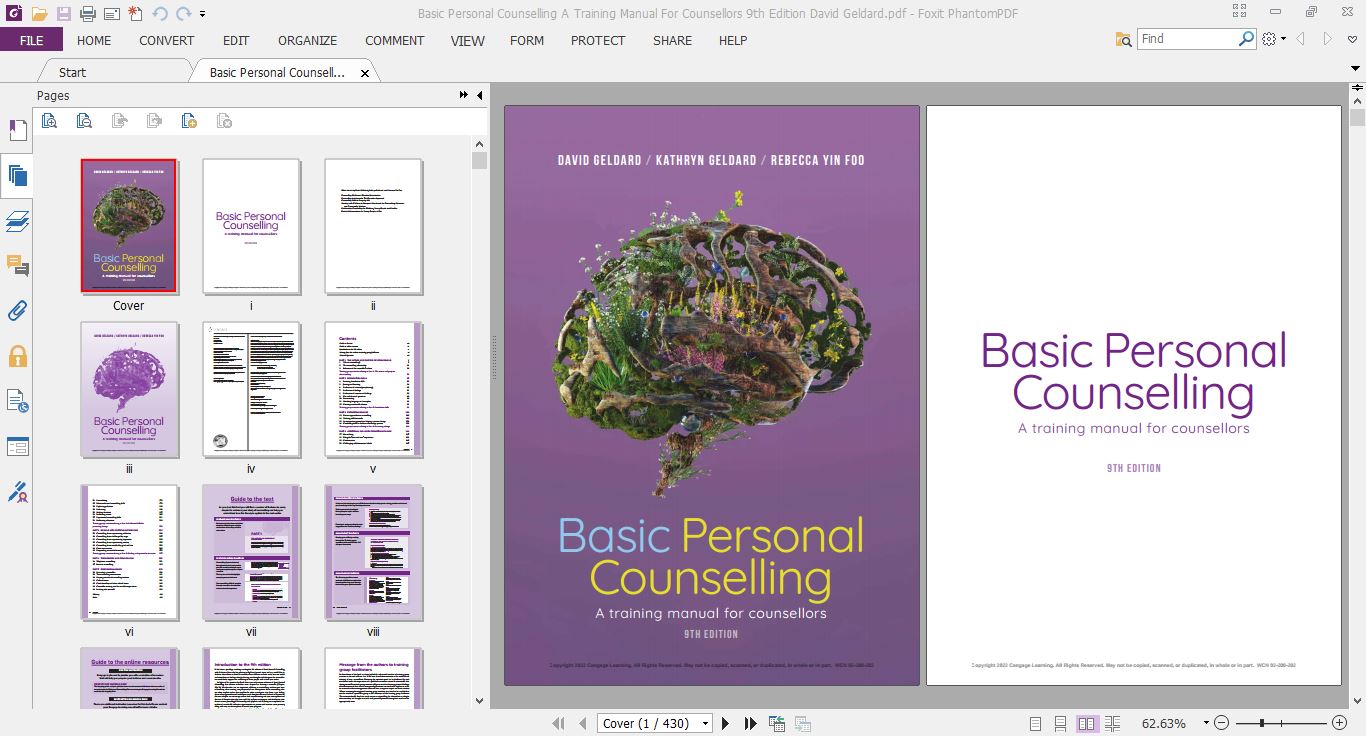Open the CONVERT ribbon tab

coord(167,40)
